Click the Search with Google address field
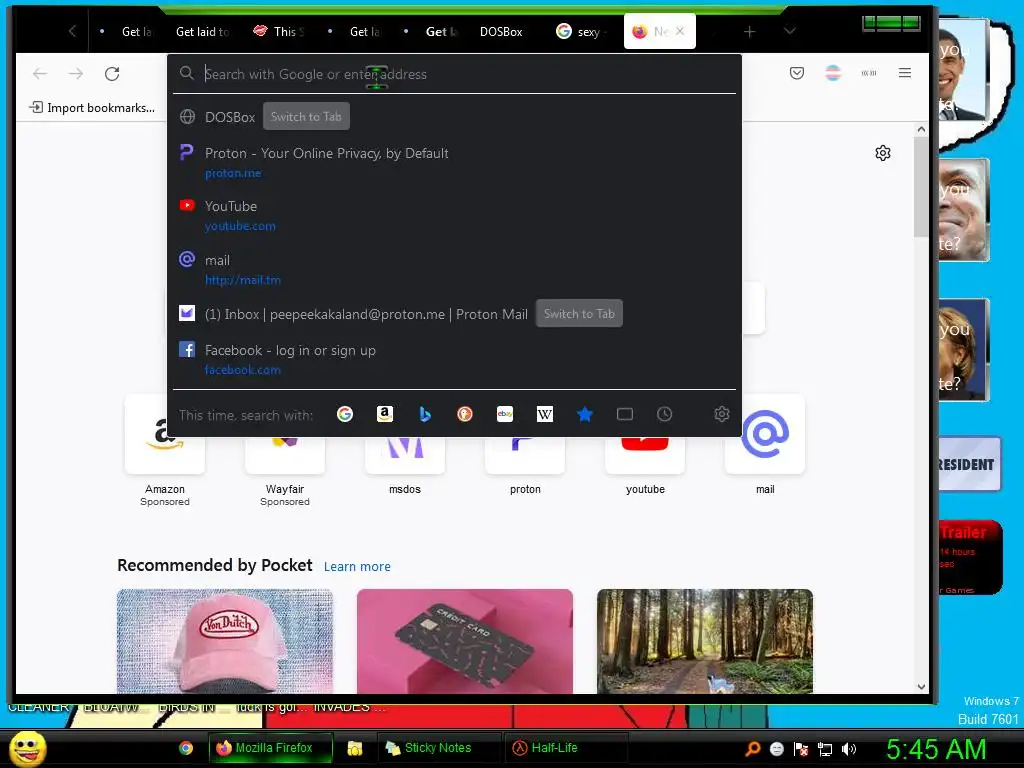 (457, 74)
